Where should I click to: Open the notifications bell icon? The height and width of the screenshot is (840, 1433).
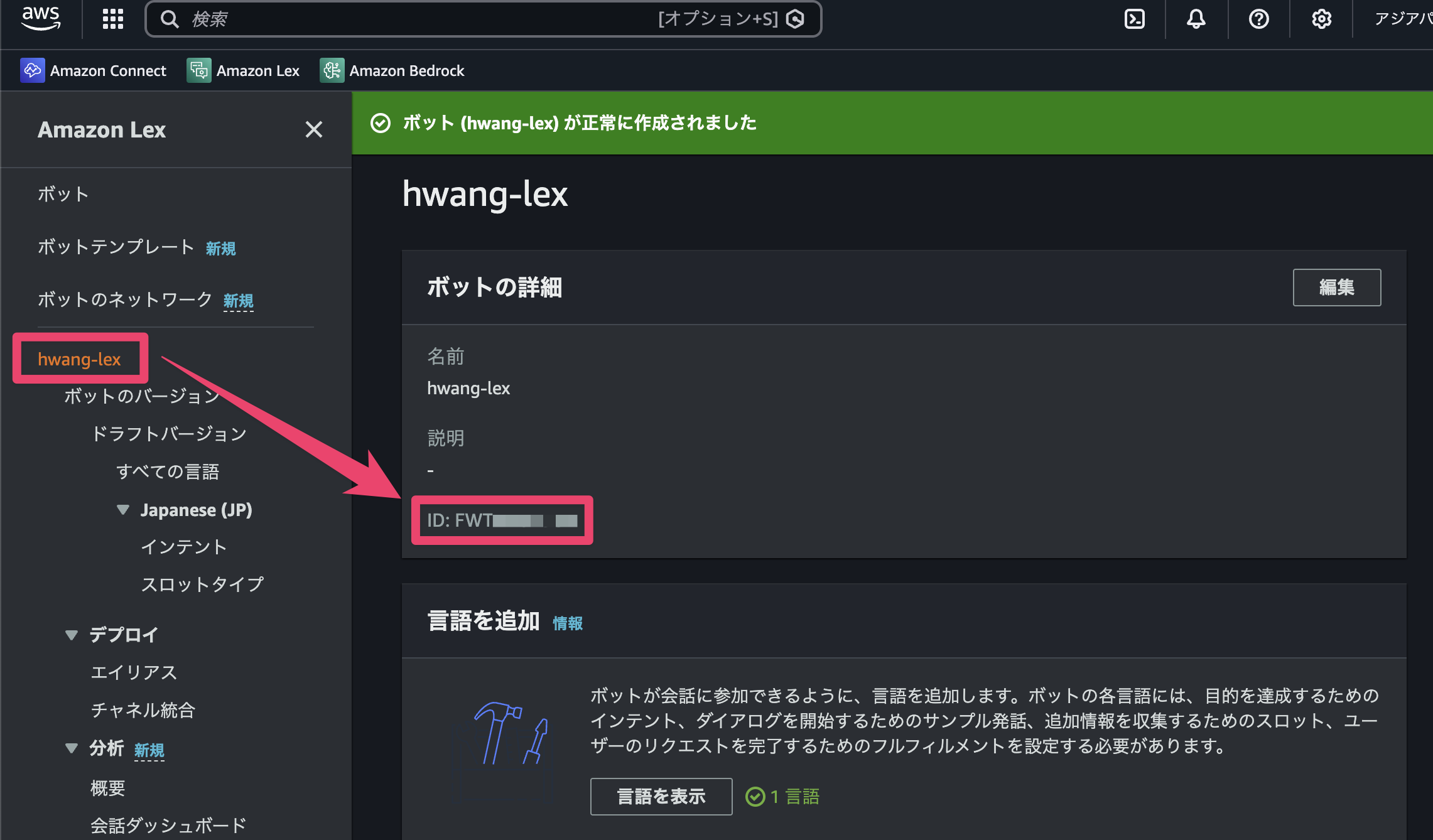[1196, 19]
